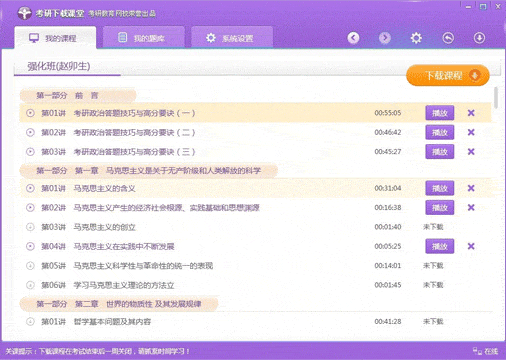Viewport: 506px width, 360px height.
Task: Click the circle icon on the 00:01:40 lecture
Action: (x=30, y=227)
